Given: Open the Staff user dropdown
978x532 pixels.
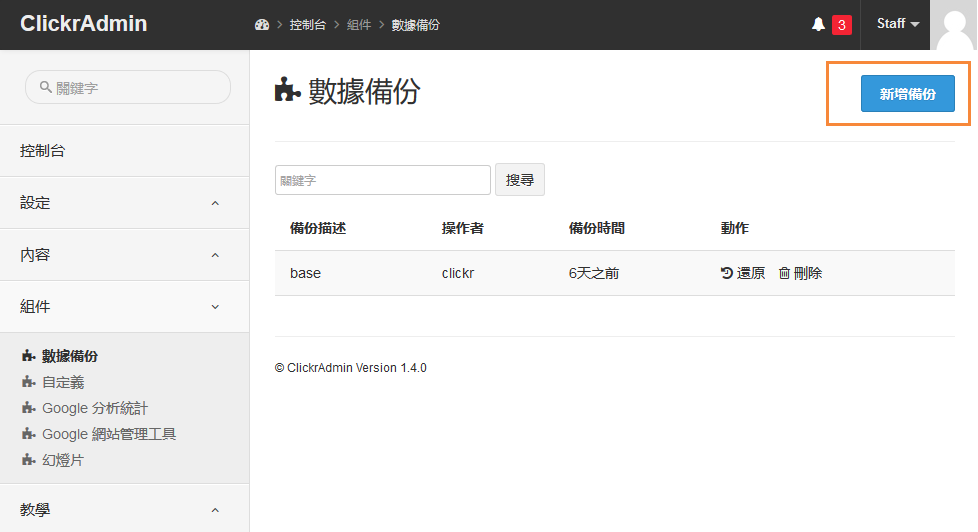Looking at the screenshot, I should (x=898, y=24).
